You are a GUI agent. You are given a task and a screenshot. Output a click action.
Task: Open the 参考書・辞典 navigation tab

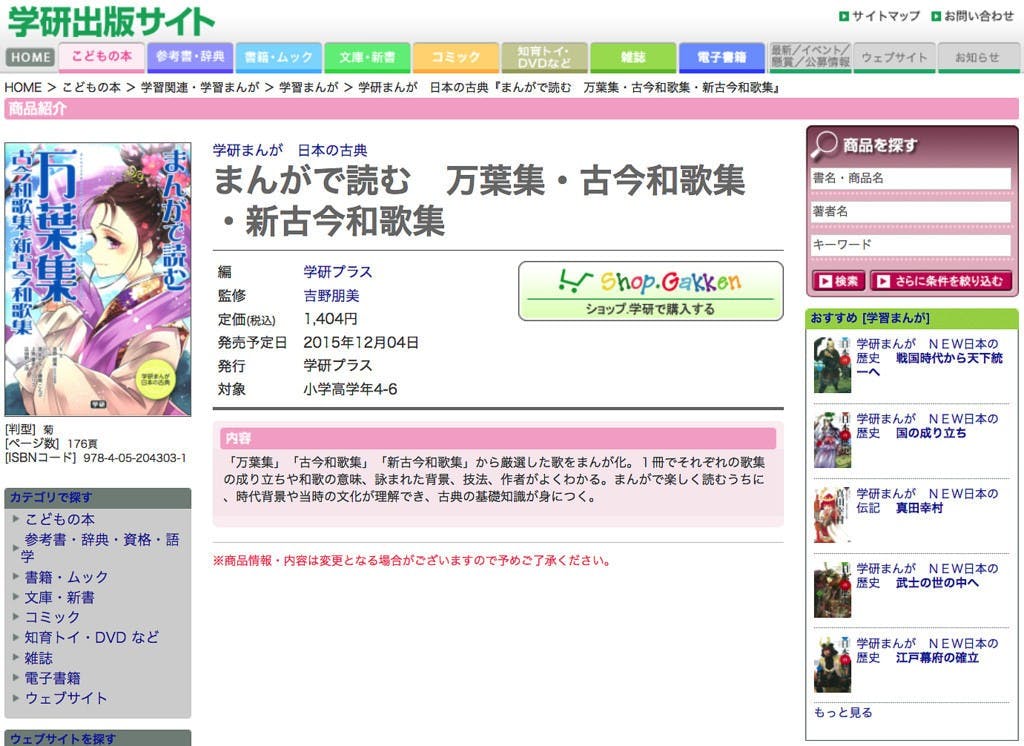[189, 57]
